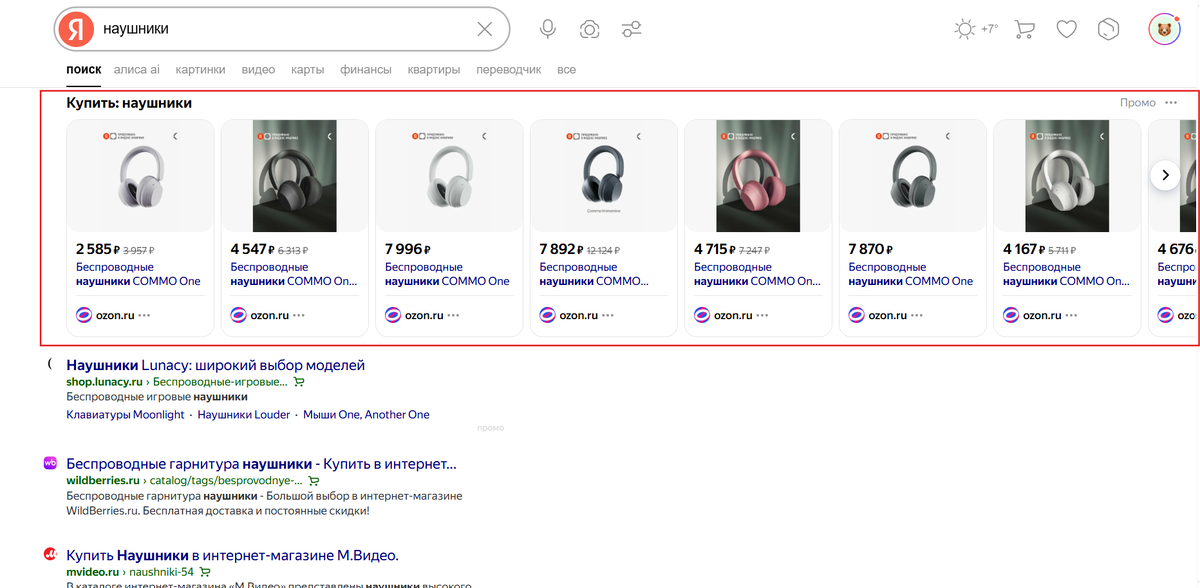Click the ozon.ru logo on the 2 585 ₽ card
The width and height of the screenshot is (1200, 588).
point(84,315)
